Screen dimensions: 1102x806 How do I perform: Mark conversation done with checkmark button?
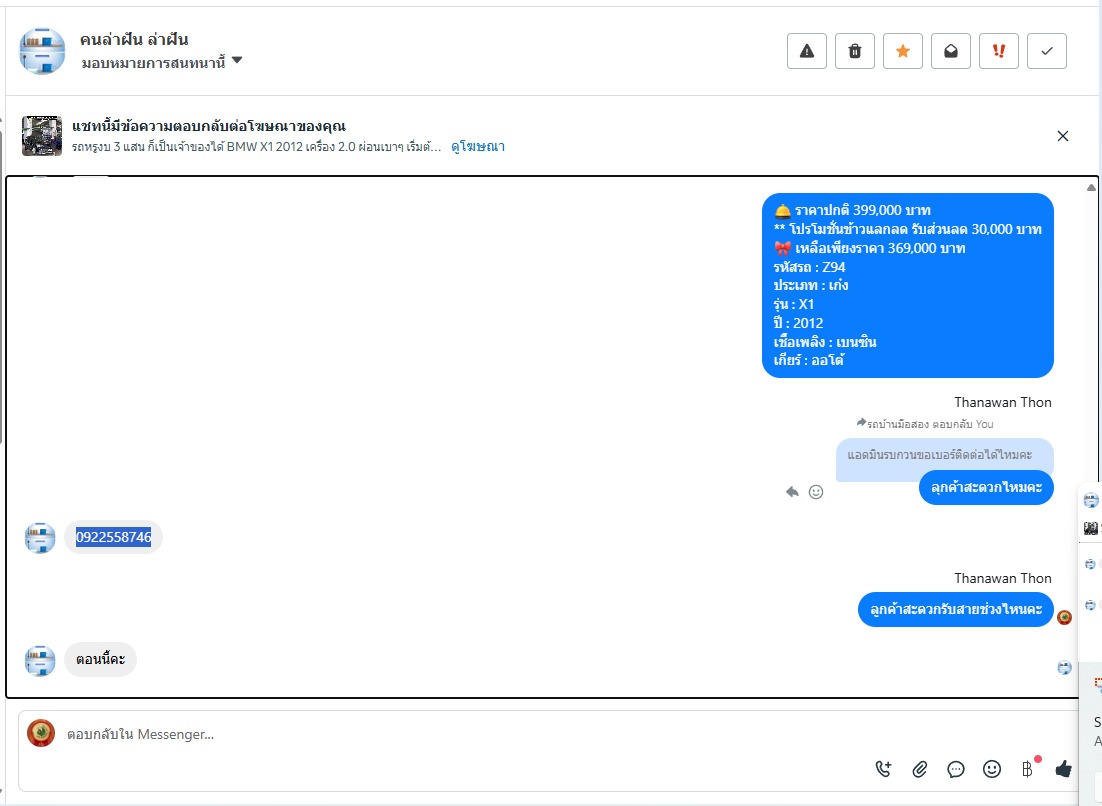(x=1047, y=51)
